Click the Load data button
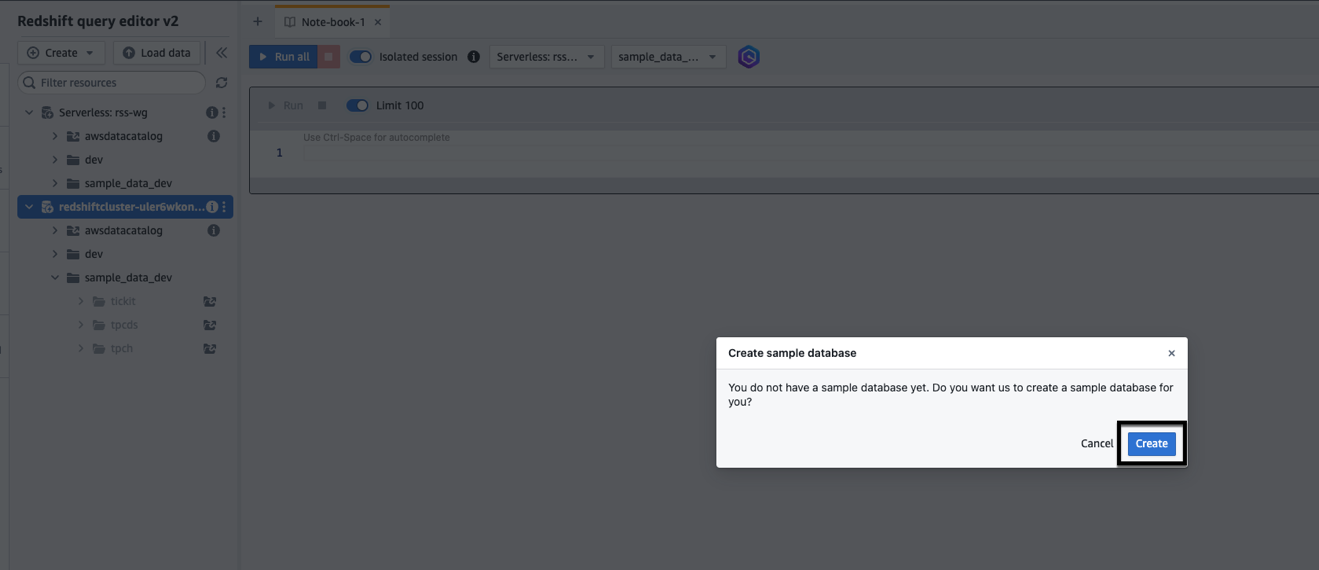This screenshot has width=1319, height=570. (157, 53)
